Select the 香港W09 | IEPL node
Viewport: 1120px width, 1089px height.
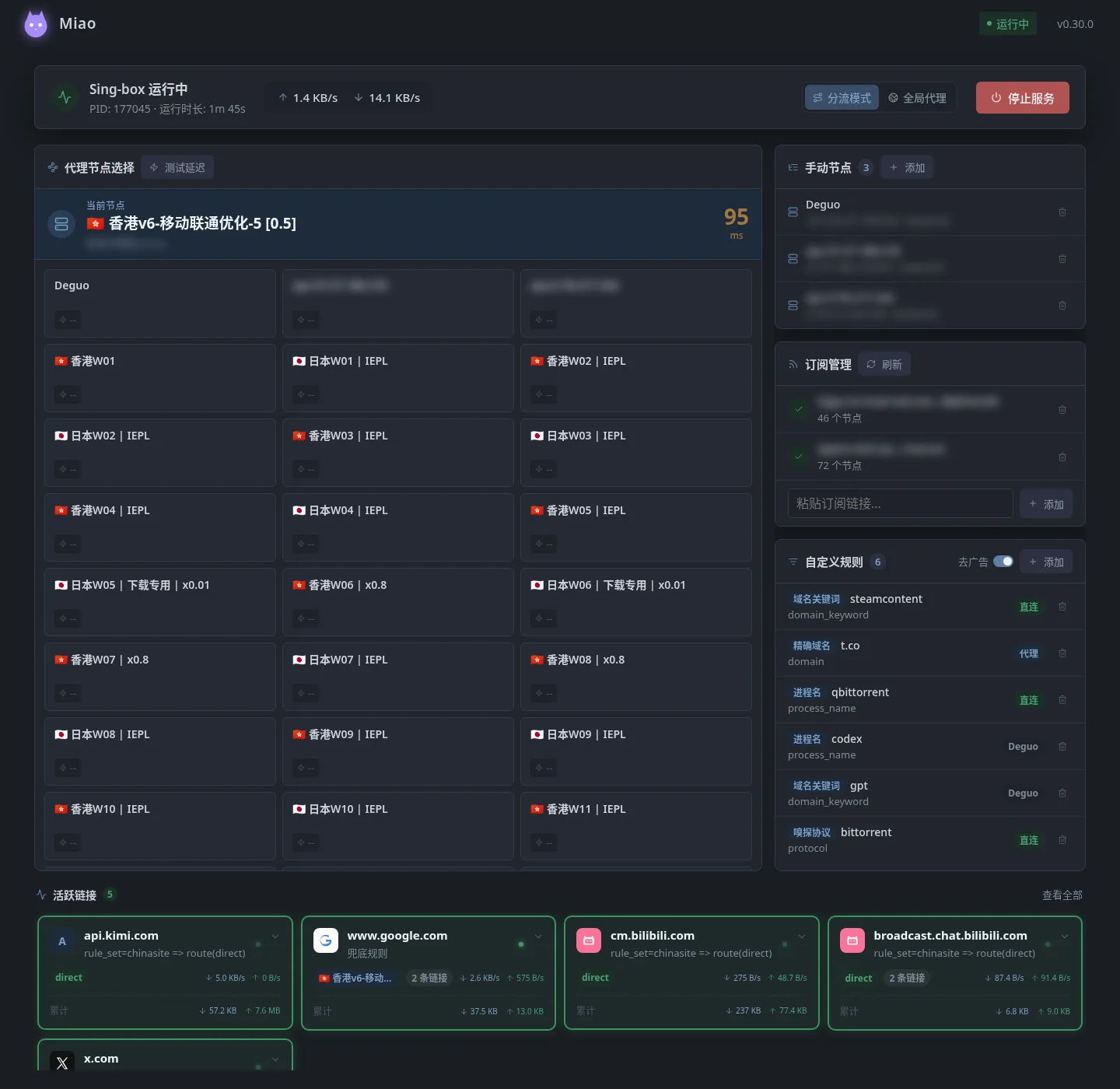(x=398, y=751)
